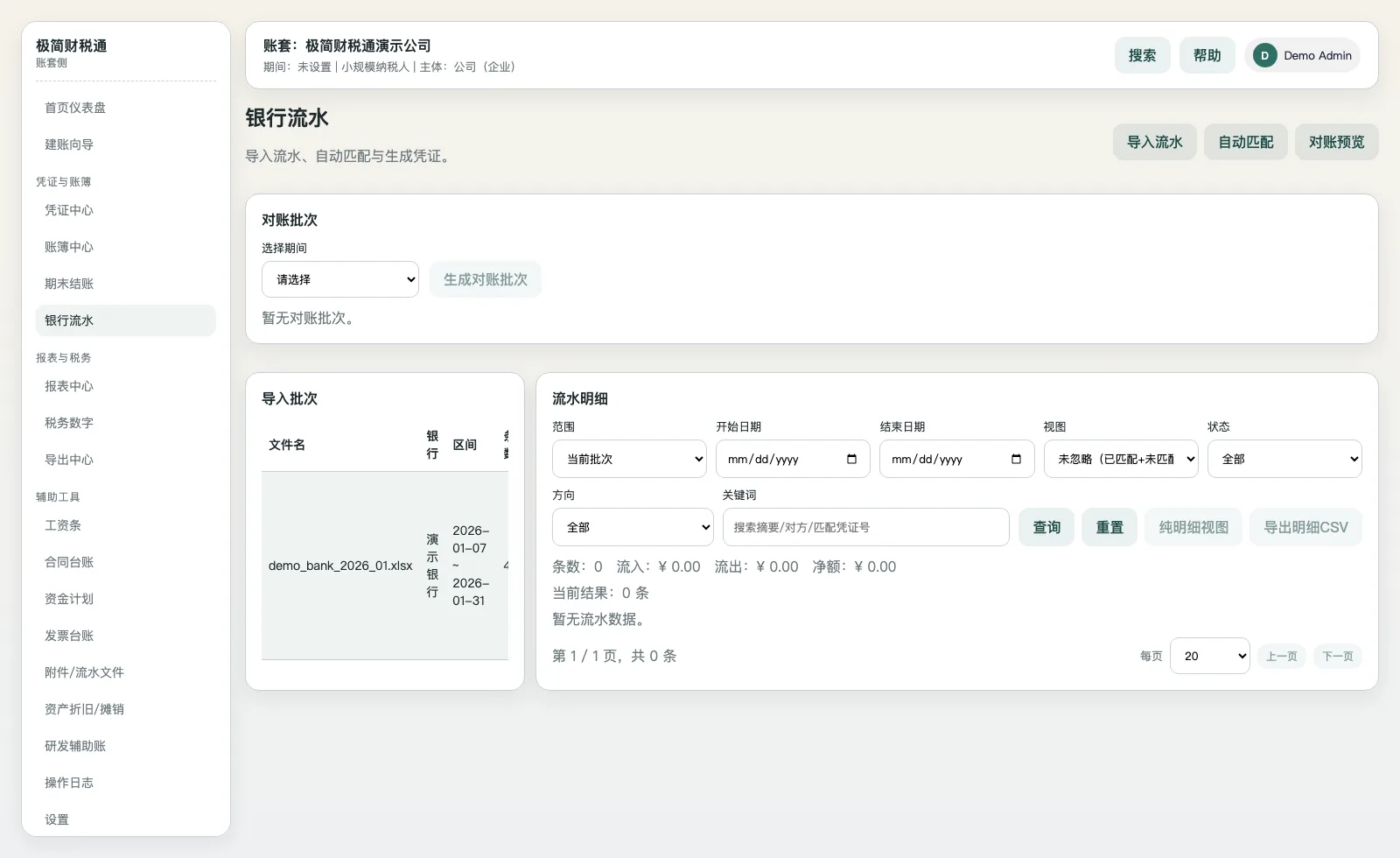Screen dimensions: 1400x858
Task: Open the end date calendar picker
Action: [x=1016, y=458]
